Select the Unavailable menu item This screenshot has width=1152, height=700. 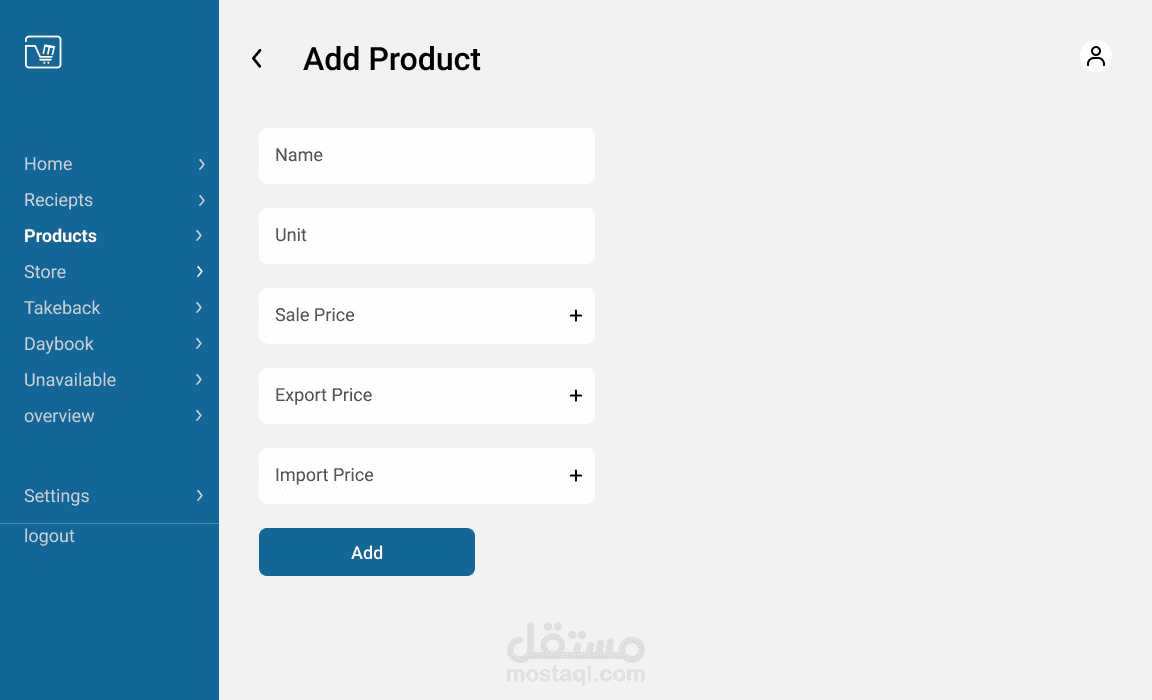[70, 380]
